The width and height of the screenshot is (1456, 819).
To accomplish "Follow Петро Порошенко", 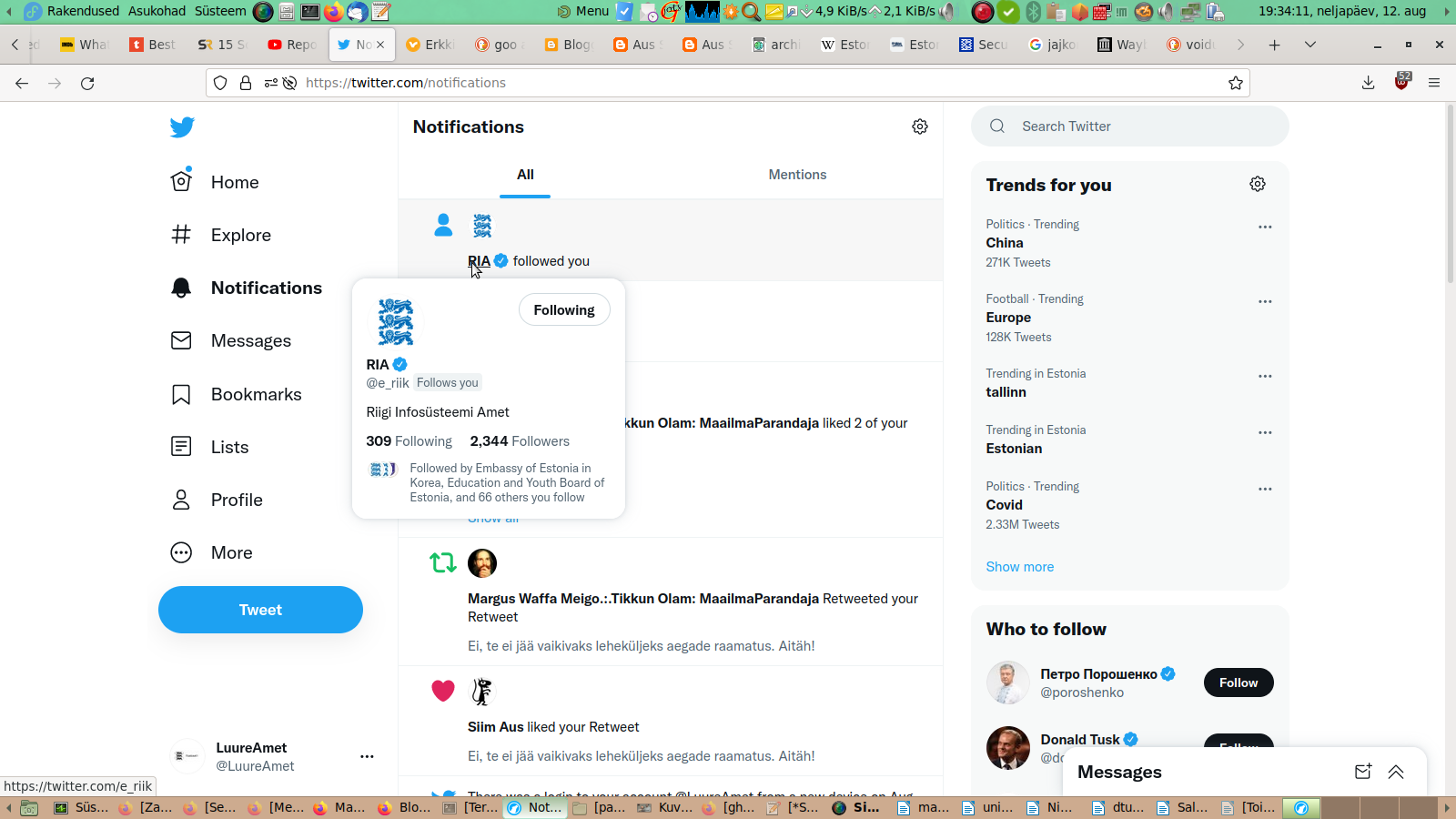I will 1239,682.
